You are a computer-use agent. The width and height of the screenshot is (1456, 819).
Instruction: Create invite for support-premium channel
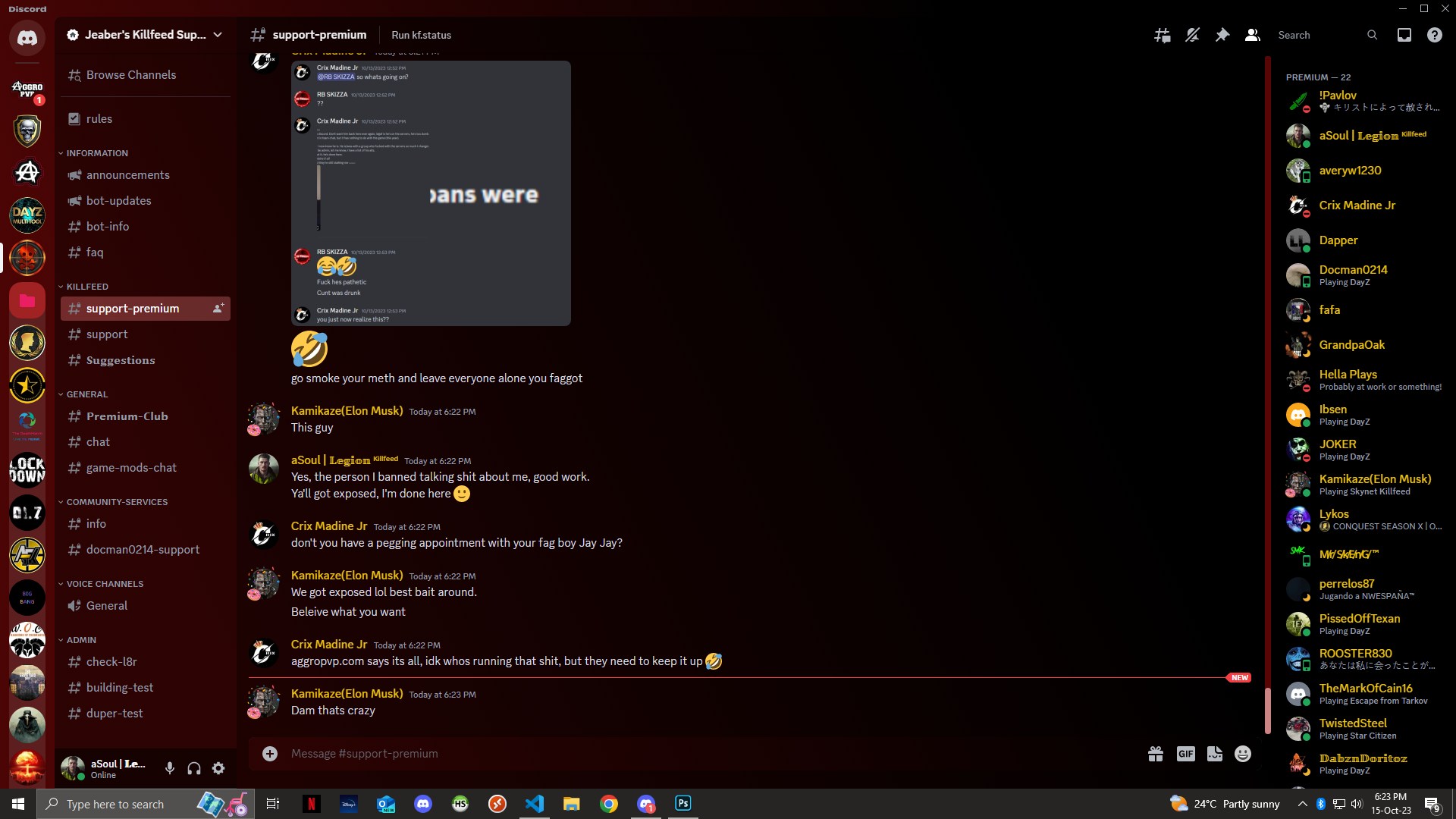coord(218,309)
